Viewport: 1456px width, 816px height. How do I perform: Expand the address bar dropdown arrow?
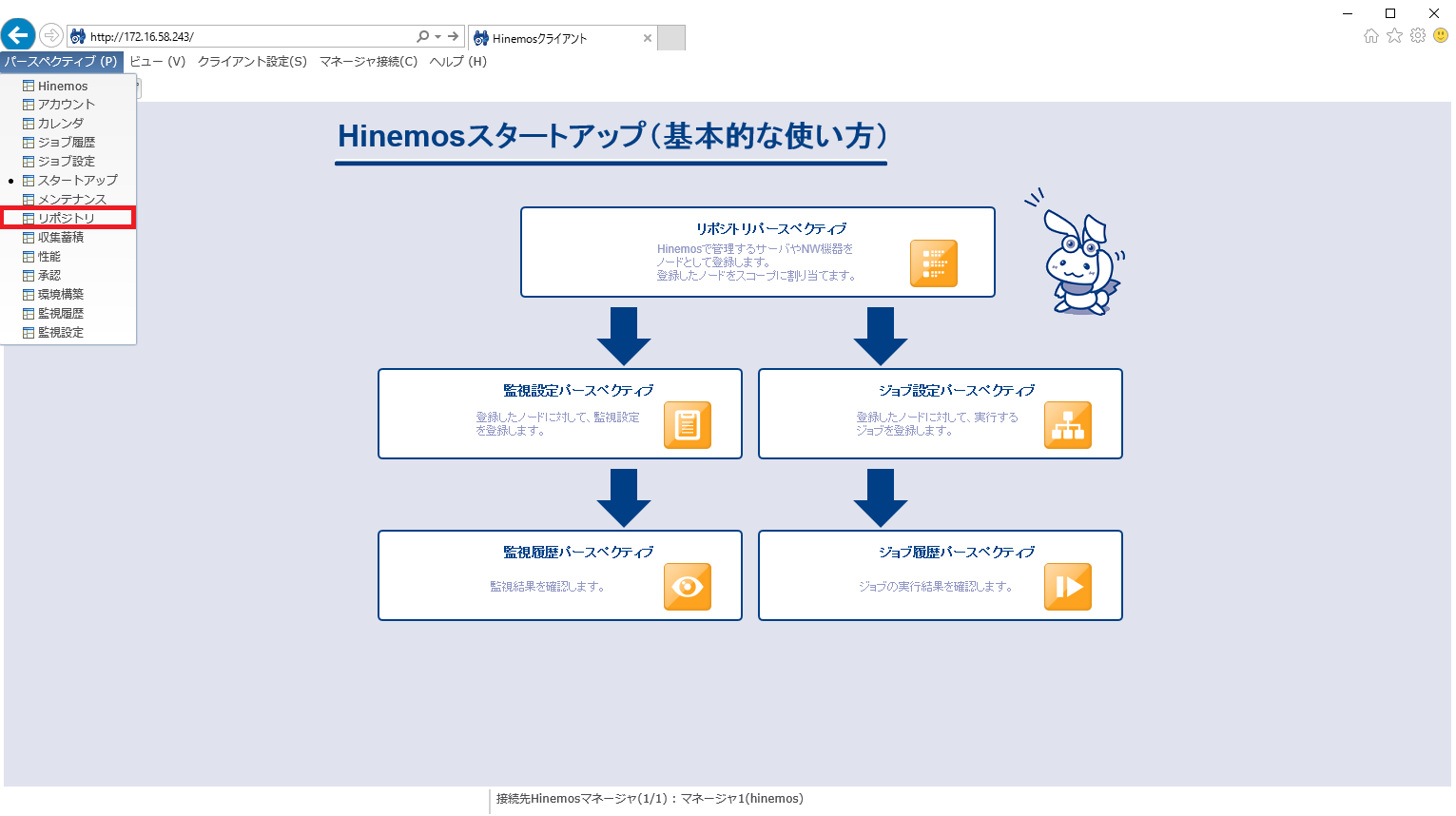(x=437, y=36)
